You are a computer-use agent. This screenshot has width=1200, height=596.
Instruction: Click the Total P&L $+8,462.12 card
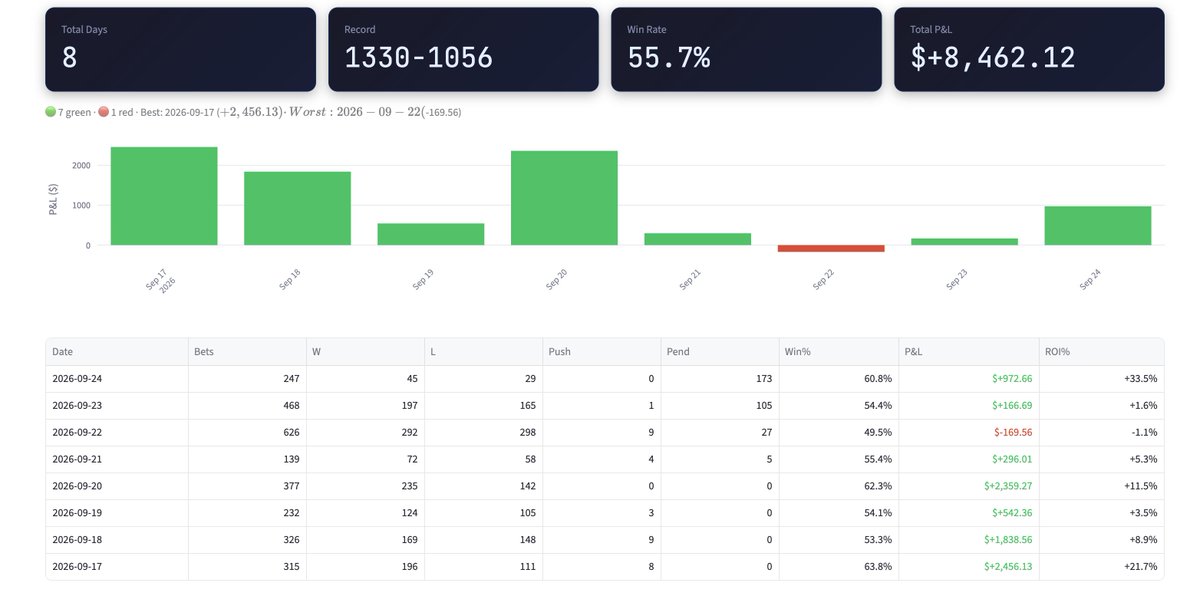pyautogui.click(x=1029, y=50)
